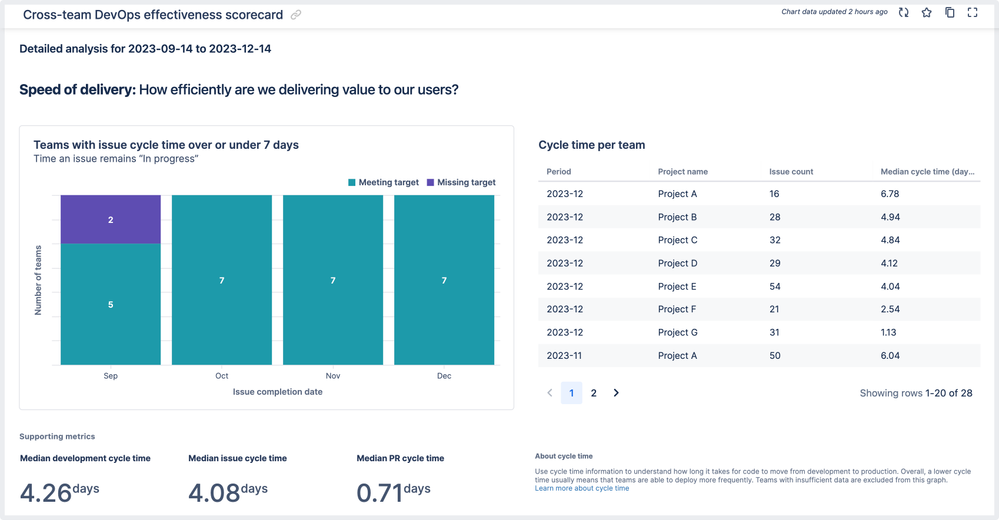Copy the scorecard link icon beside title
This screenshot has width=999, height=520.
coord(296,15)
